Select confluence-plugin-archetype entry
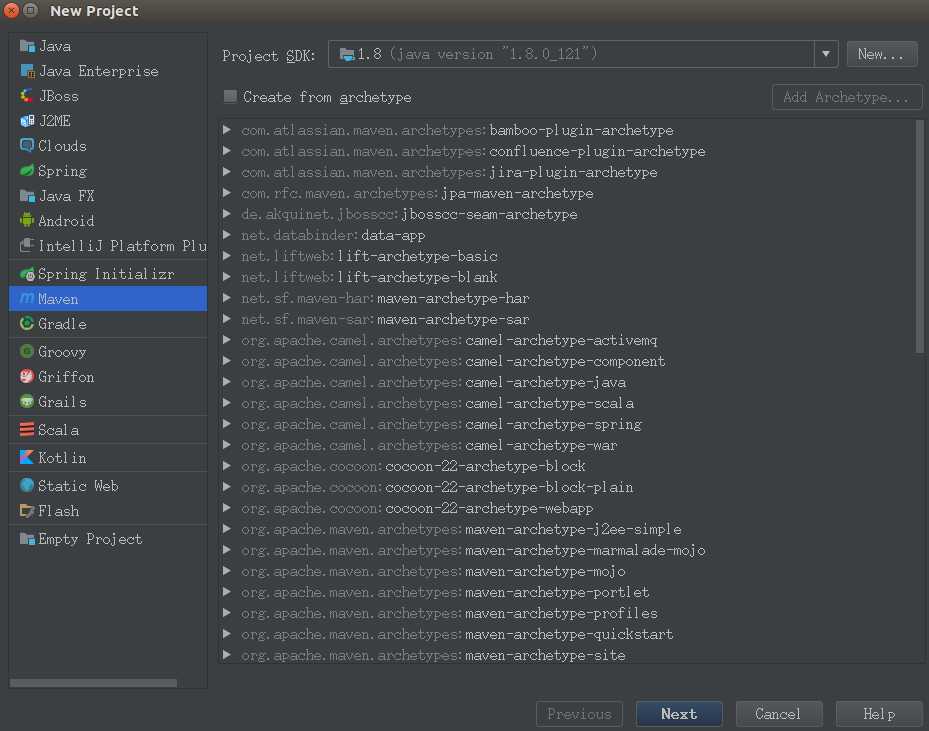 tap(473, 151)
